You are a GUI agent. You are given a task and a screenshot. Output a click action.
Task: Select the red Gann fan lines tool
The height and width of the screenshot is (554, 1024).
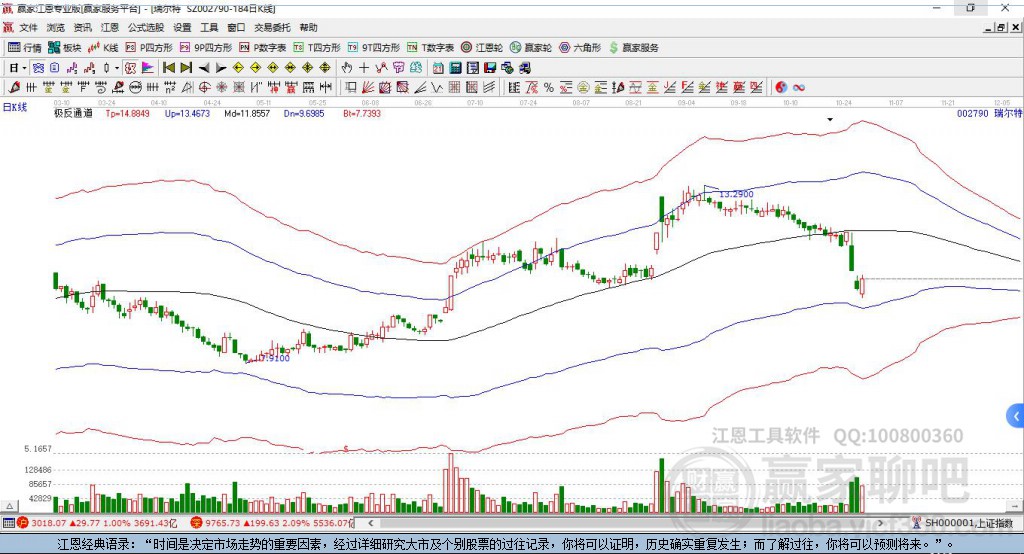click(x=368, y=88)
